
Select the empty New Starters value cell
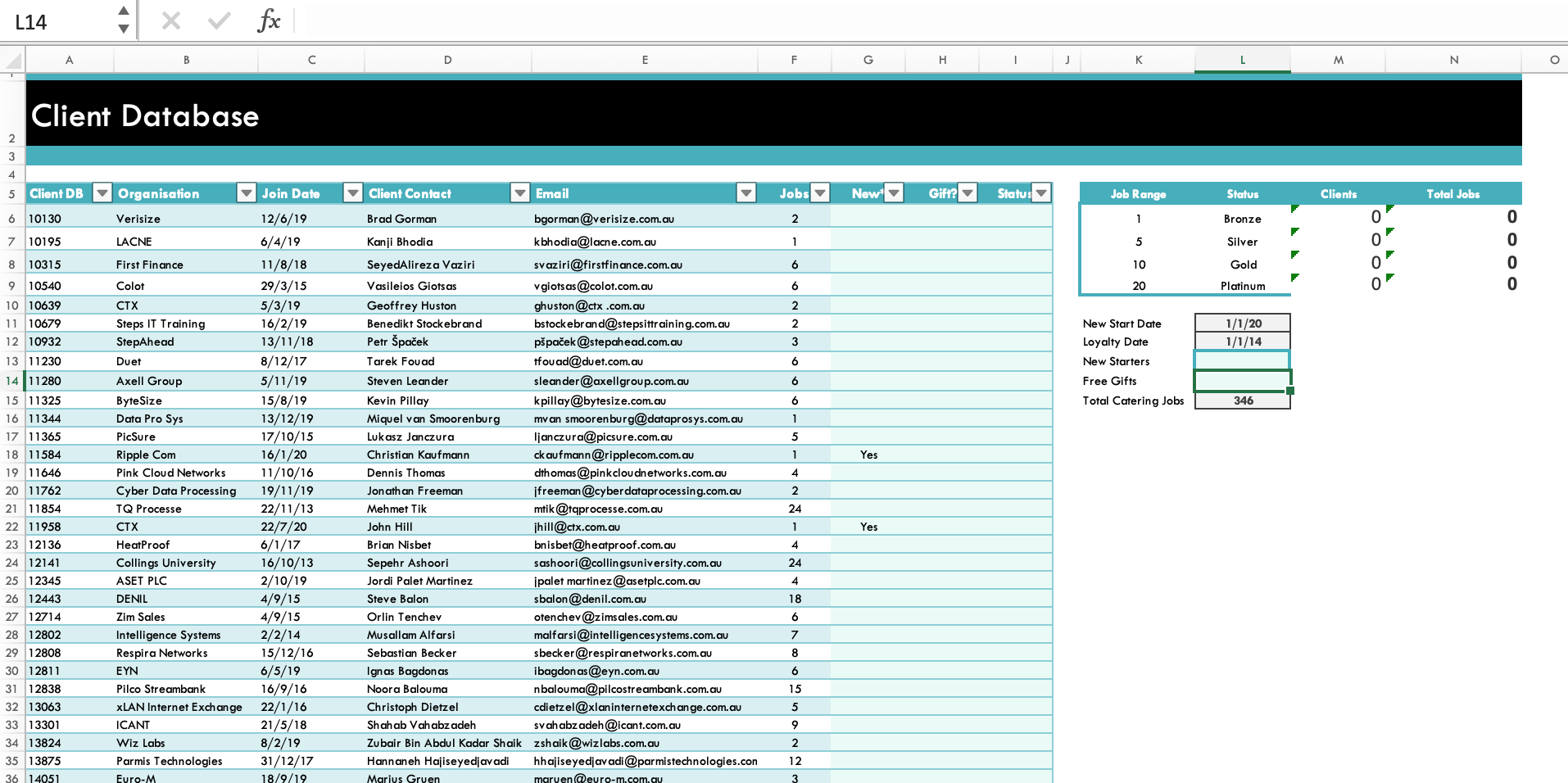(x=1242, y=360)
